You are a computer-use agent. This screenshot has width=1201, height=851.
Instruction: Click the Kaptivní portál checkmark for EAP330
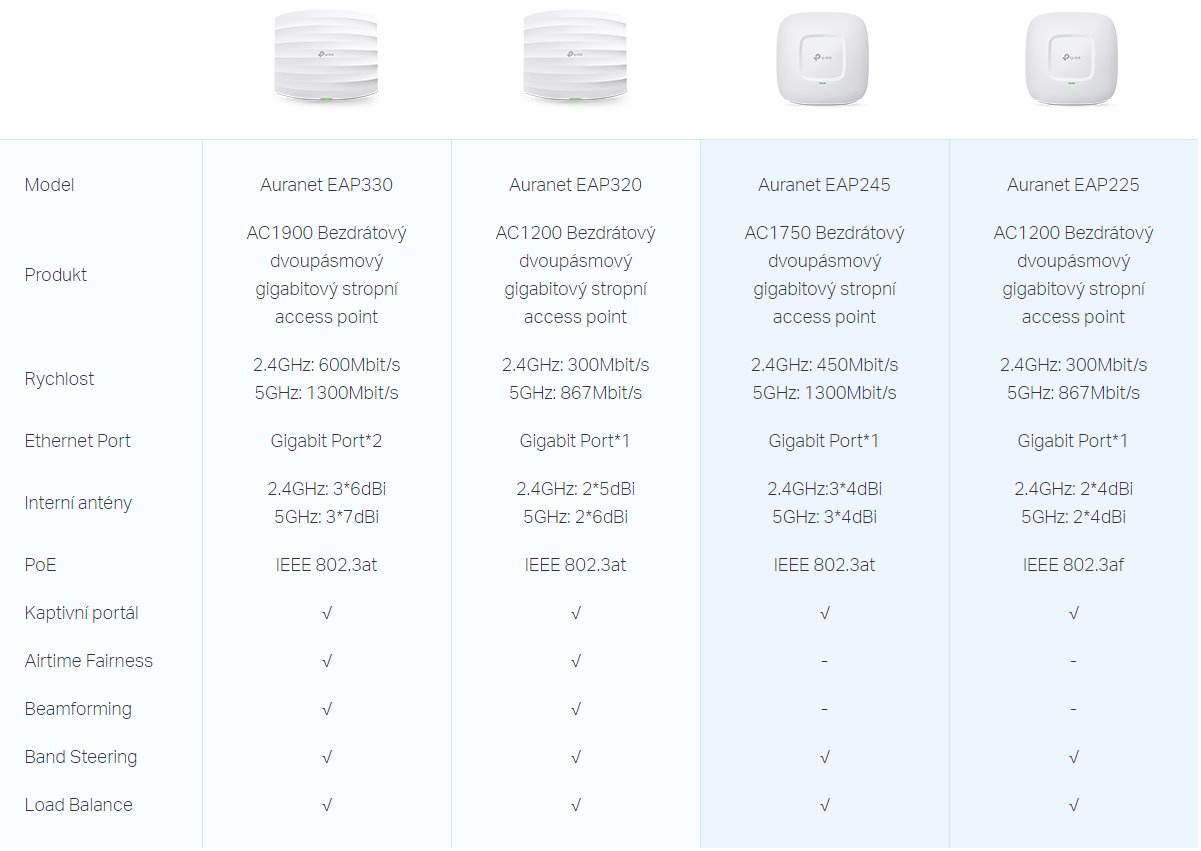point(327,613)
